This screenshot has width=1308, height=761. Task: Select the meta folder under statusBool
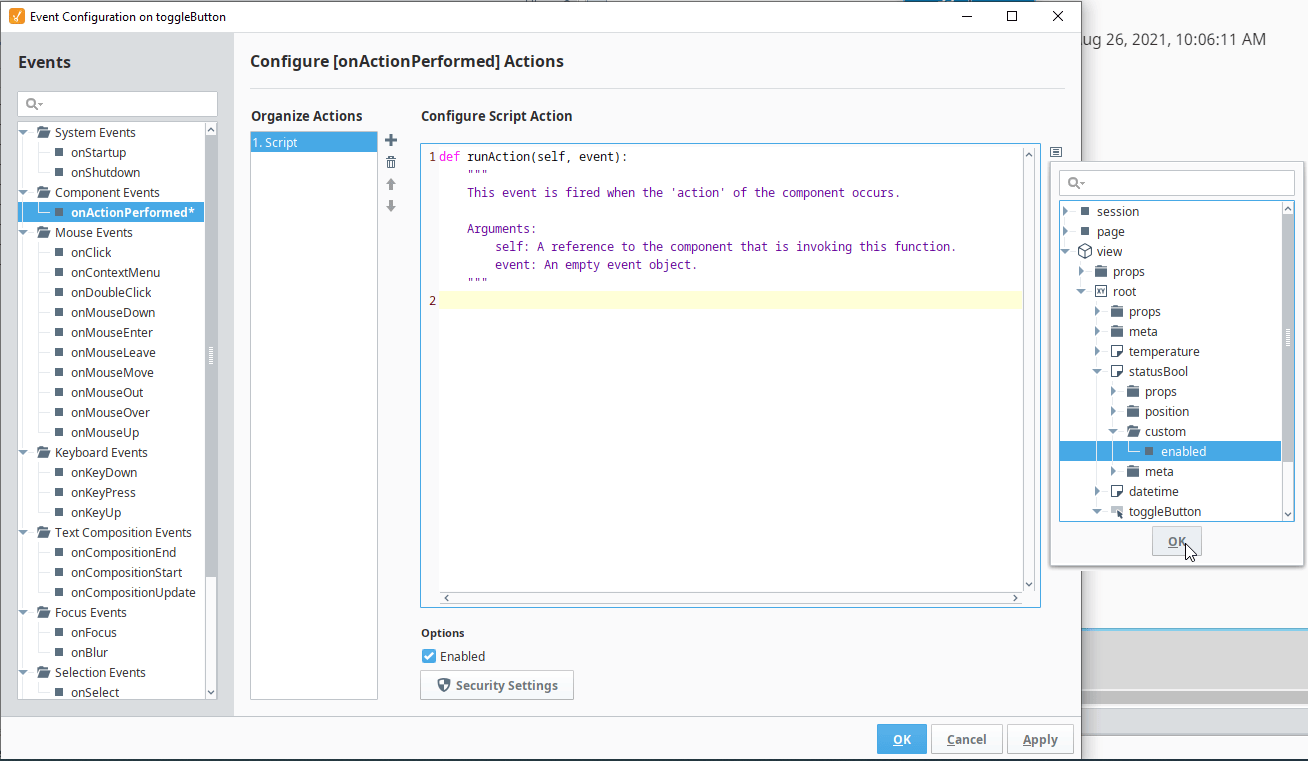tap(1159, 472)
